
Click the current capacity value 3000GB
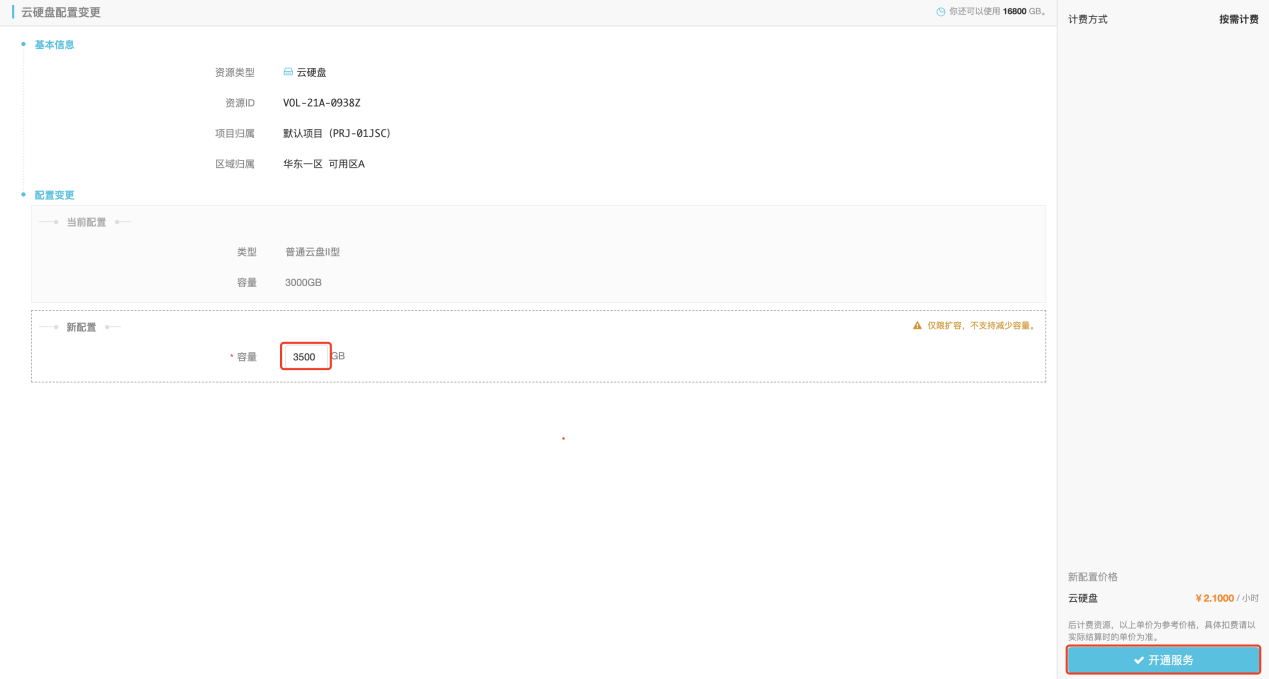pos(303,283)
